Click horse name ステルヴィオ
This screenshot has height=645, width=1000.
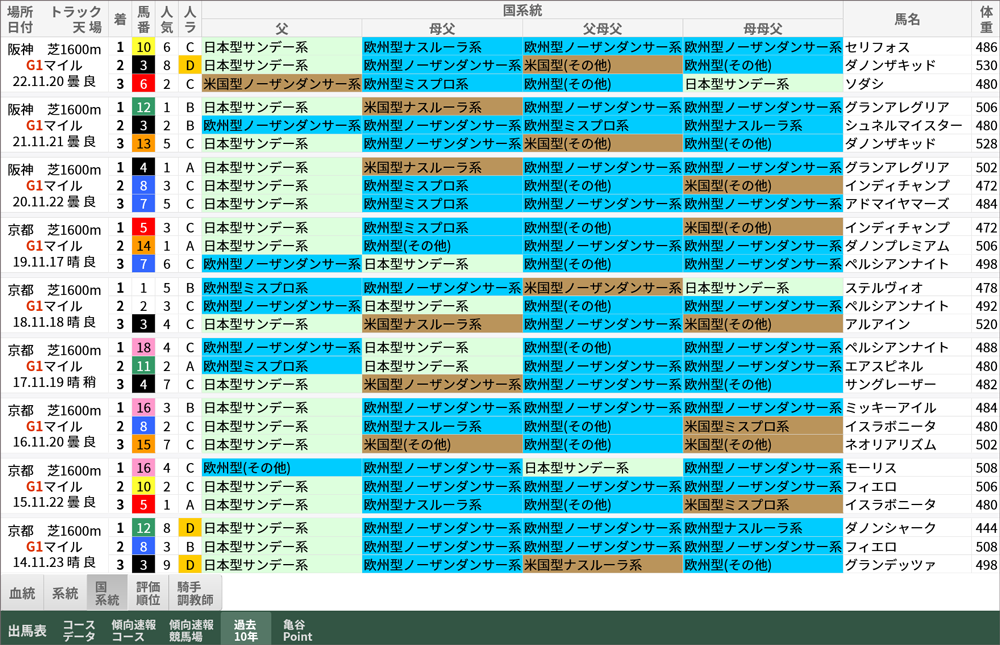[884, 288]
